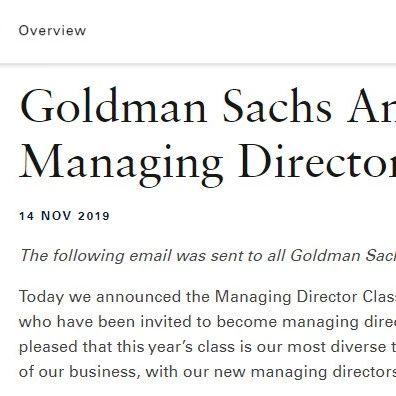
Task: Click the word "diverse" in the paragraph
Action: pyautogui.click(x=359, y=347)
